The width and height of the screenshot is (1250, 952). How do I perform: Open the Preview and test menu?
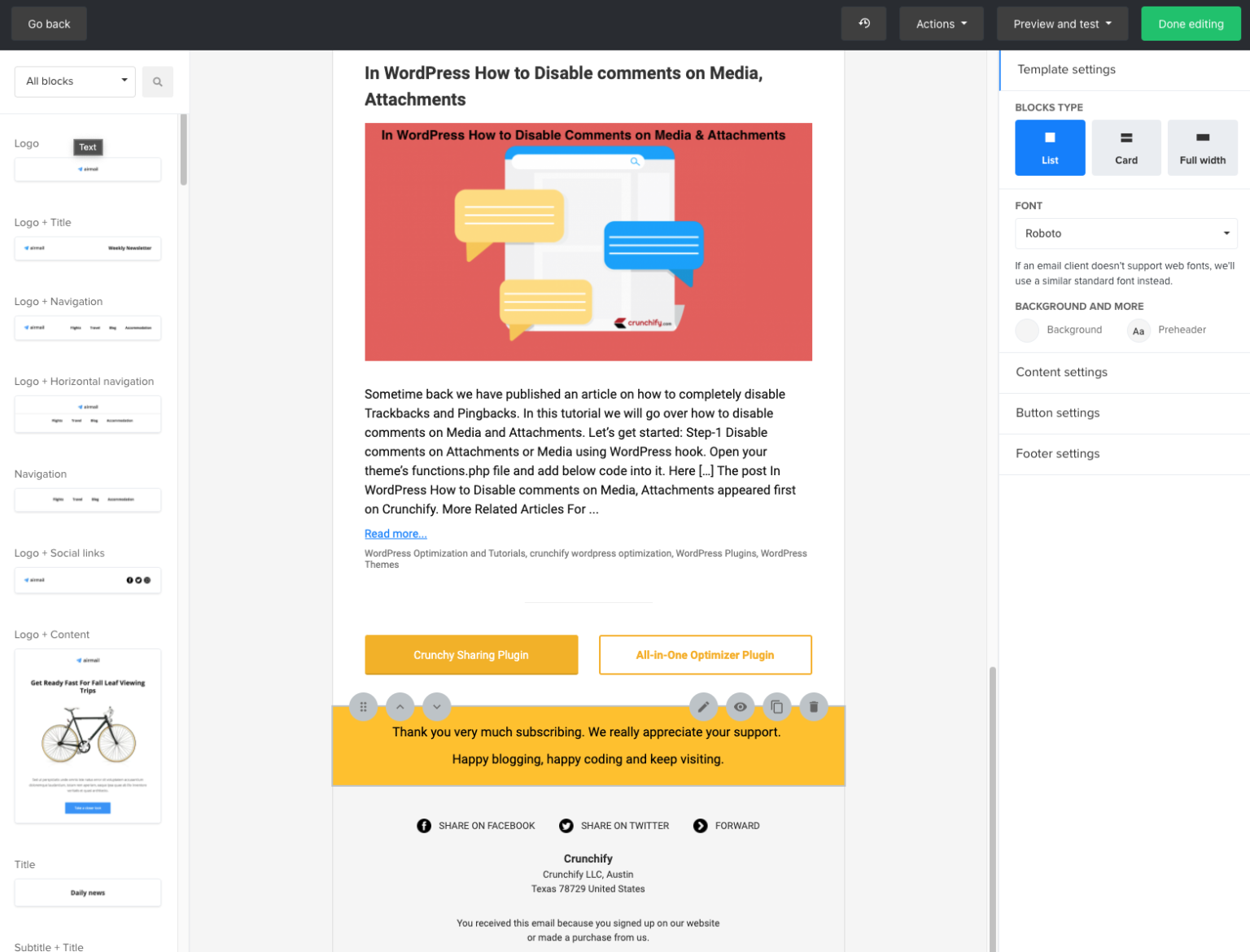1062,23
